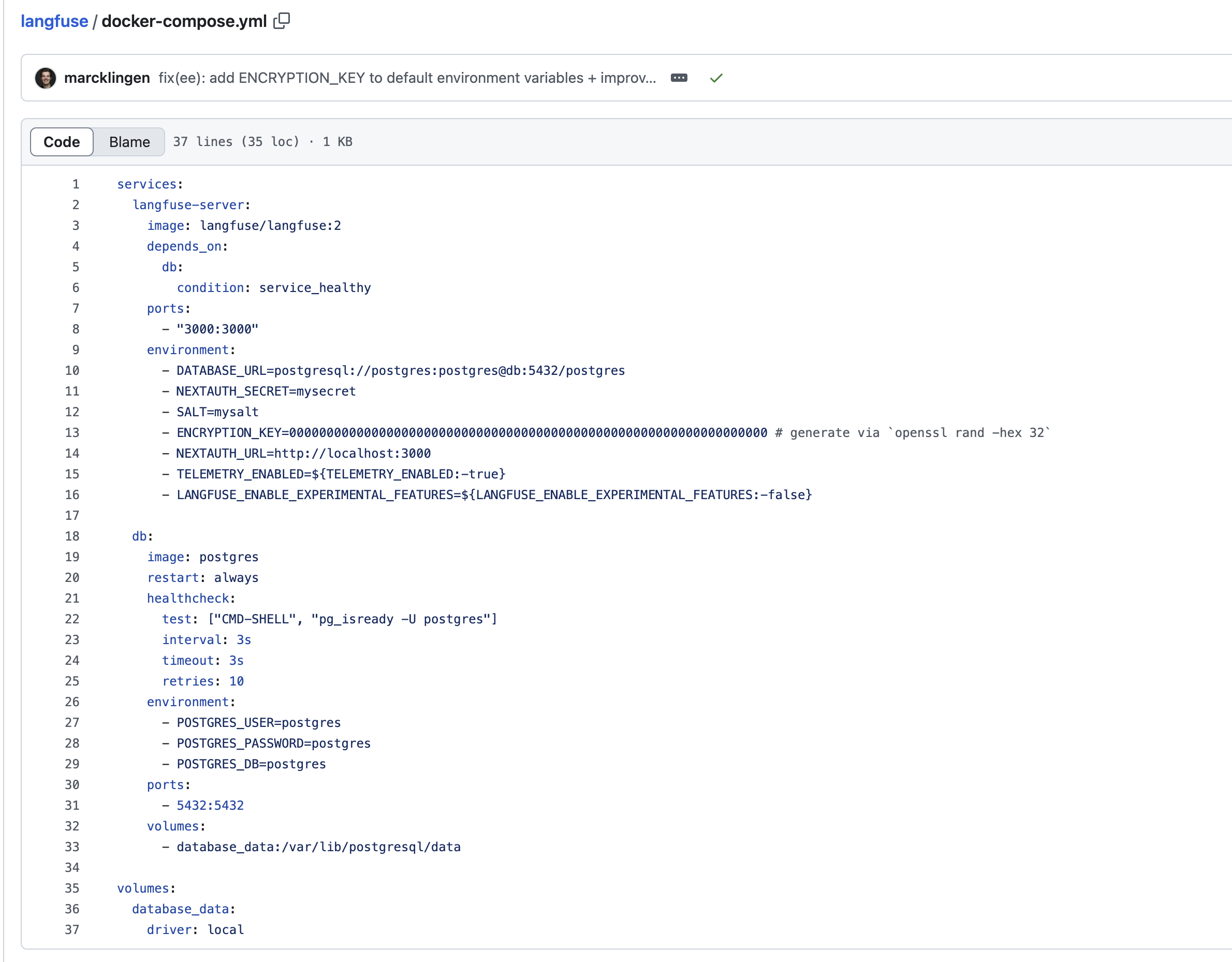Select the Code tab
The image size is (1232, 962).
coord(62,142)
